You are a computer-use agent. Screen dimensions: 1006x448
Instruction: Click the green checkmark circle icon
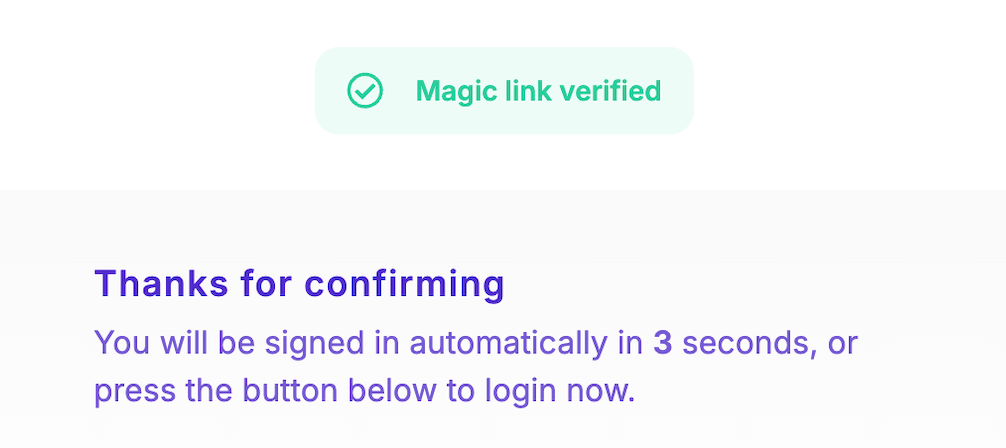click(365, 91)
